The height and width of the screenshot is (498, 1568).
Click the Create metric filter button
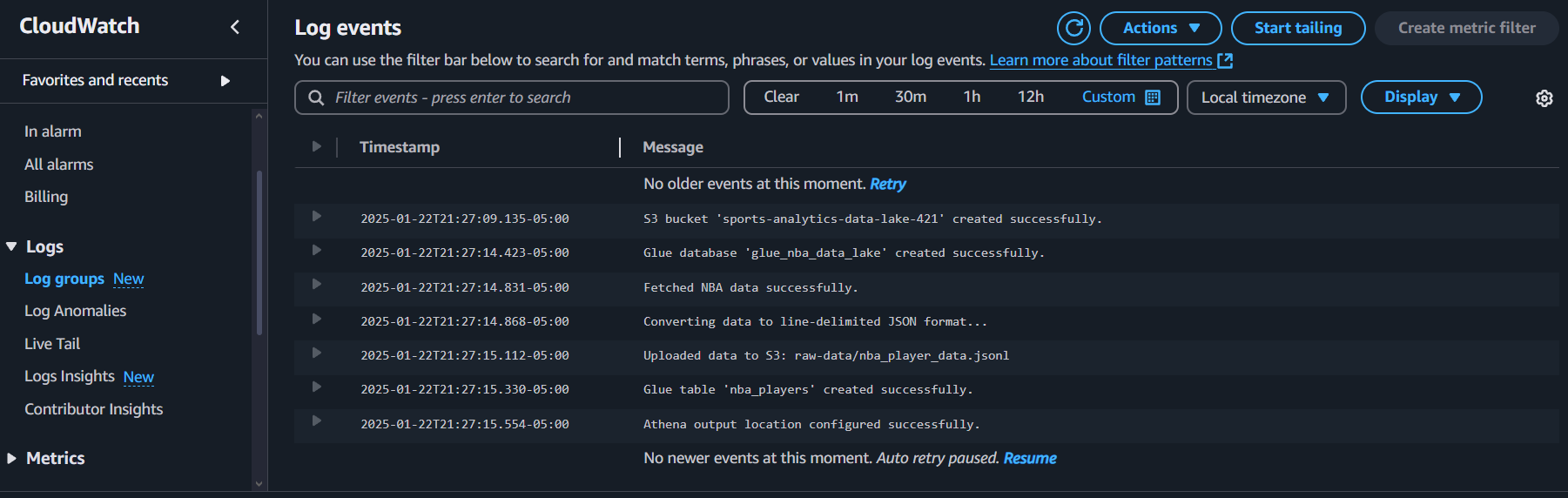[x=1466, y=28]
